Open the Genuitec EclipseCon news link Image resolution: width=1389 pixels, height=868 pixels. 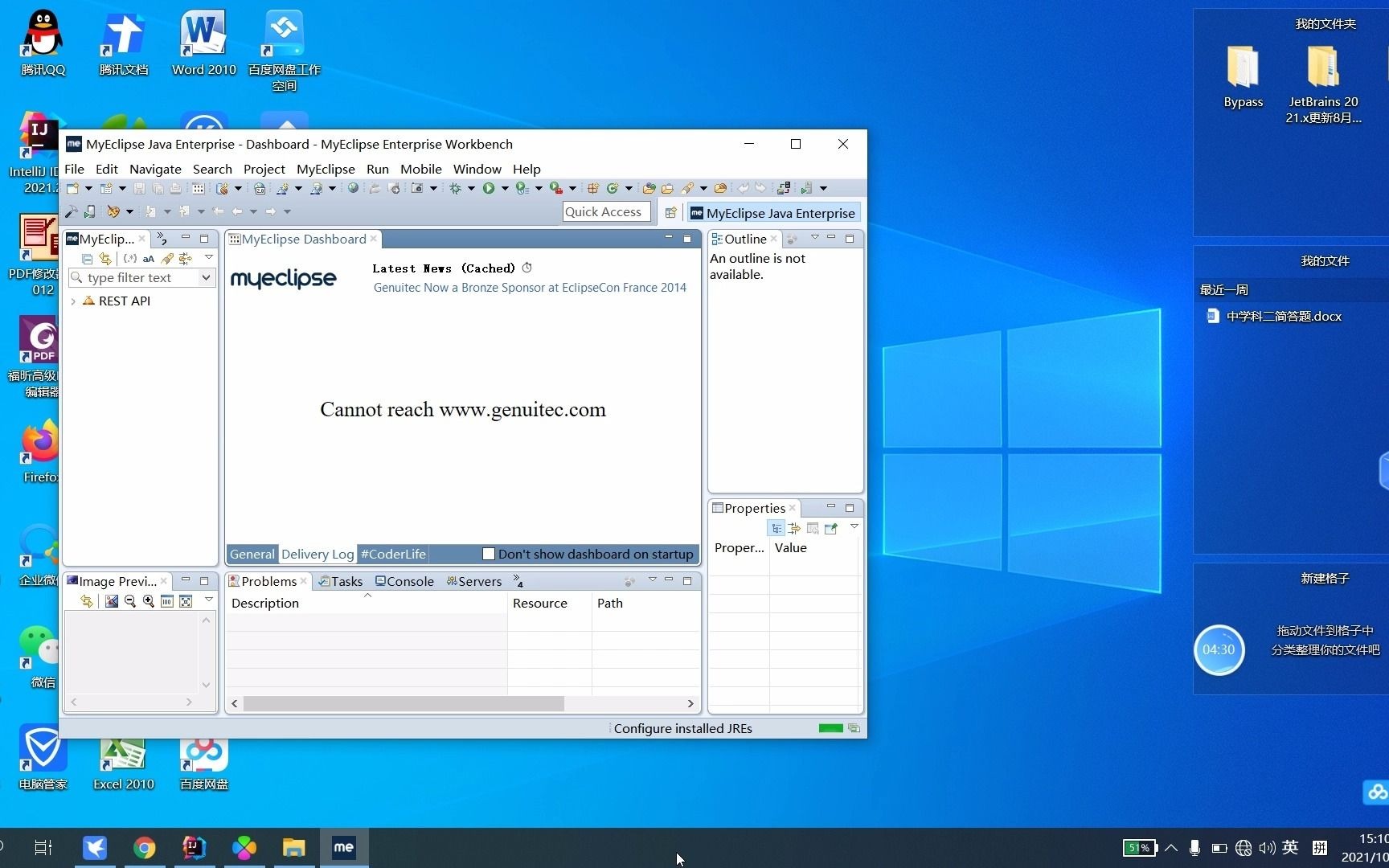[530, 288]
